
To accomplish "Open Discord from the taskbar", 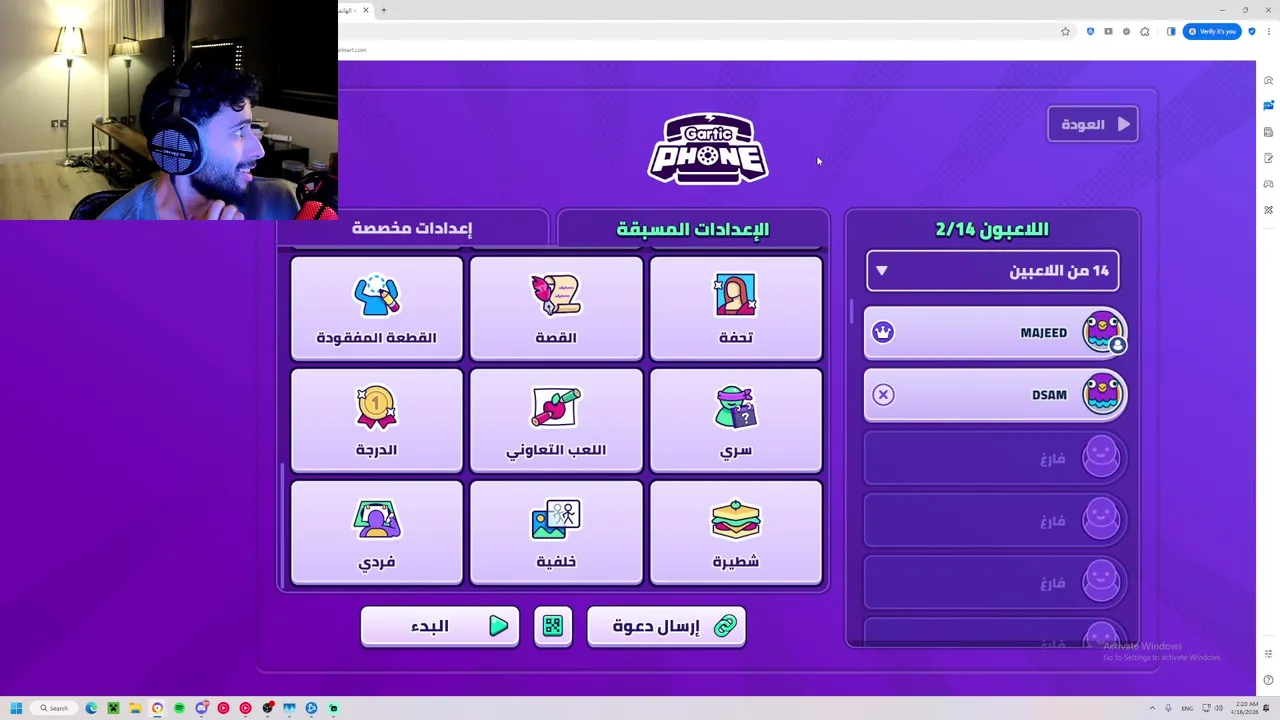I will tap(201, 708).
